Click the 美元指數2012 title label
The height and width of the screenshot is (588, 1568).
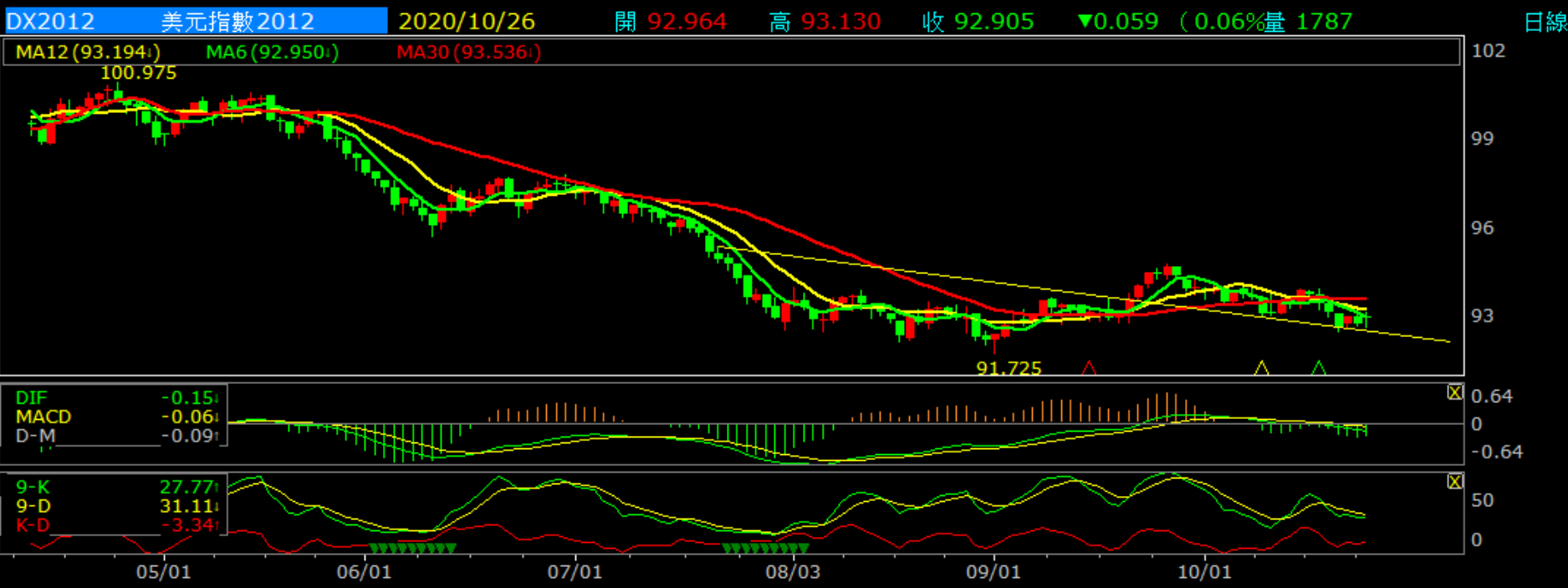[237, 21]
